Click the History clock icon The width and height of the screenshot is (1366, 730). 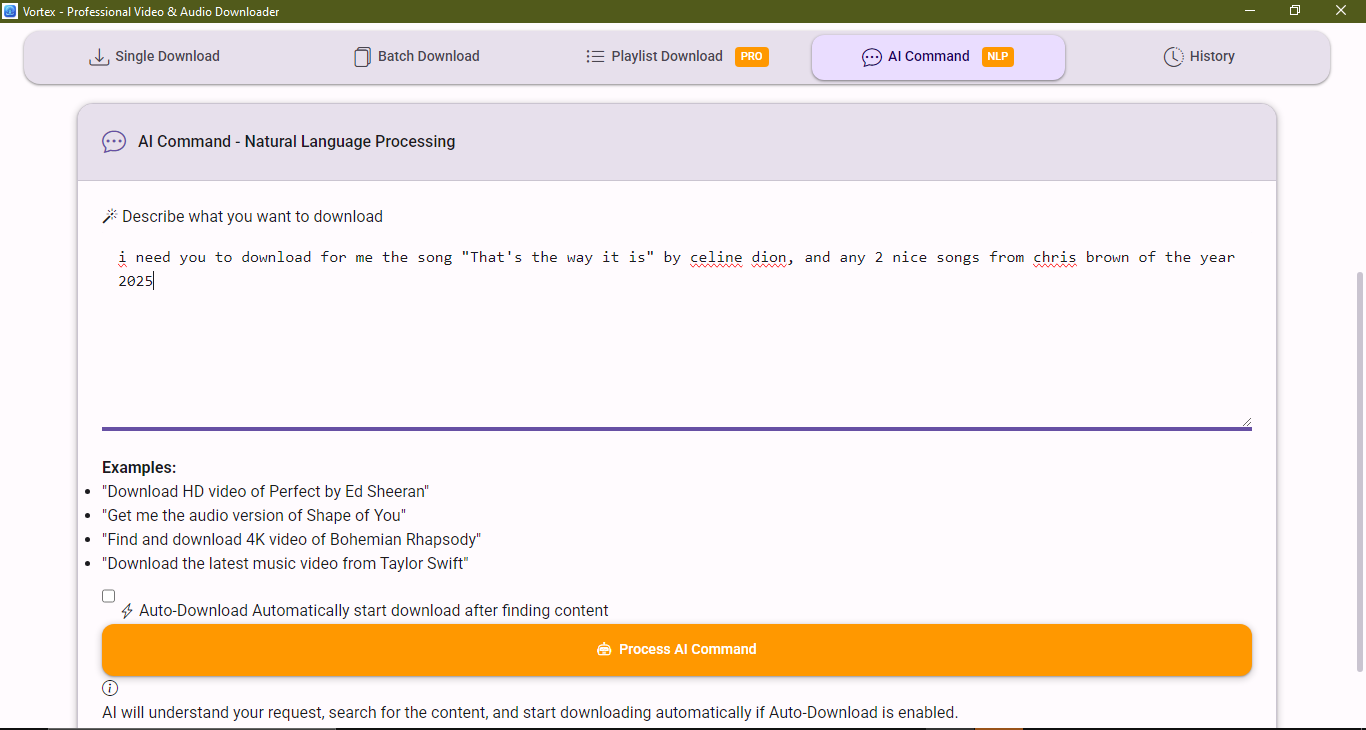pos(1173,57)
